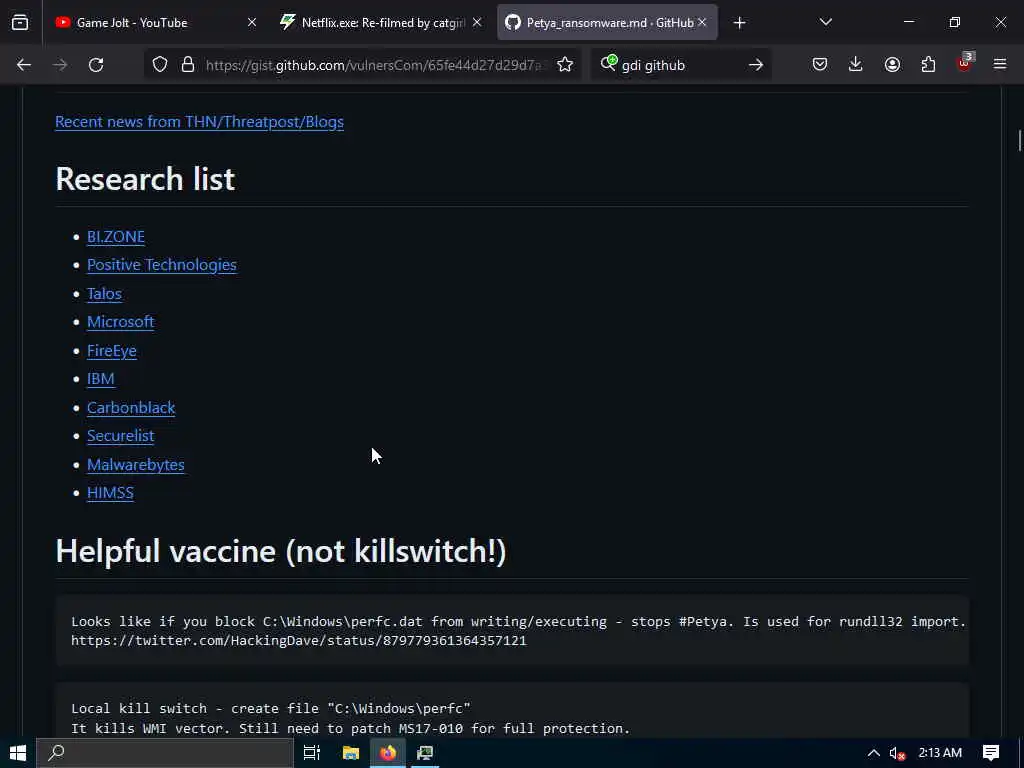Open the Carbonblack research link
The width and height of the screenshot is (1024, 768).
pyautogui.click(x=131, y=408)
